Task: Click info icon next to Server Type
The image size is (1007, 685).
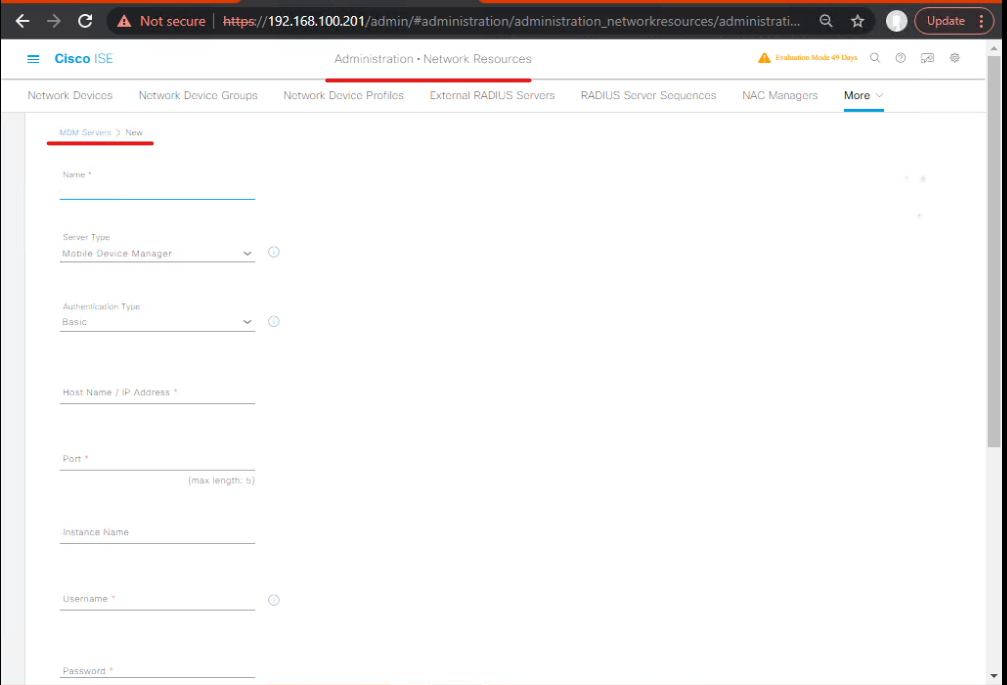Action: (x=274, y=252)
